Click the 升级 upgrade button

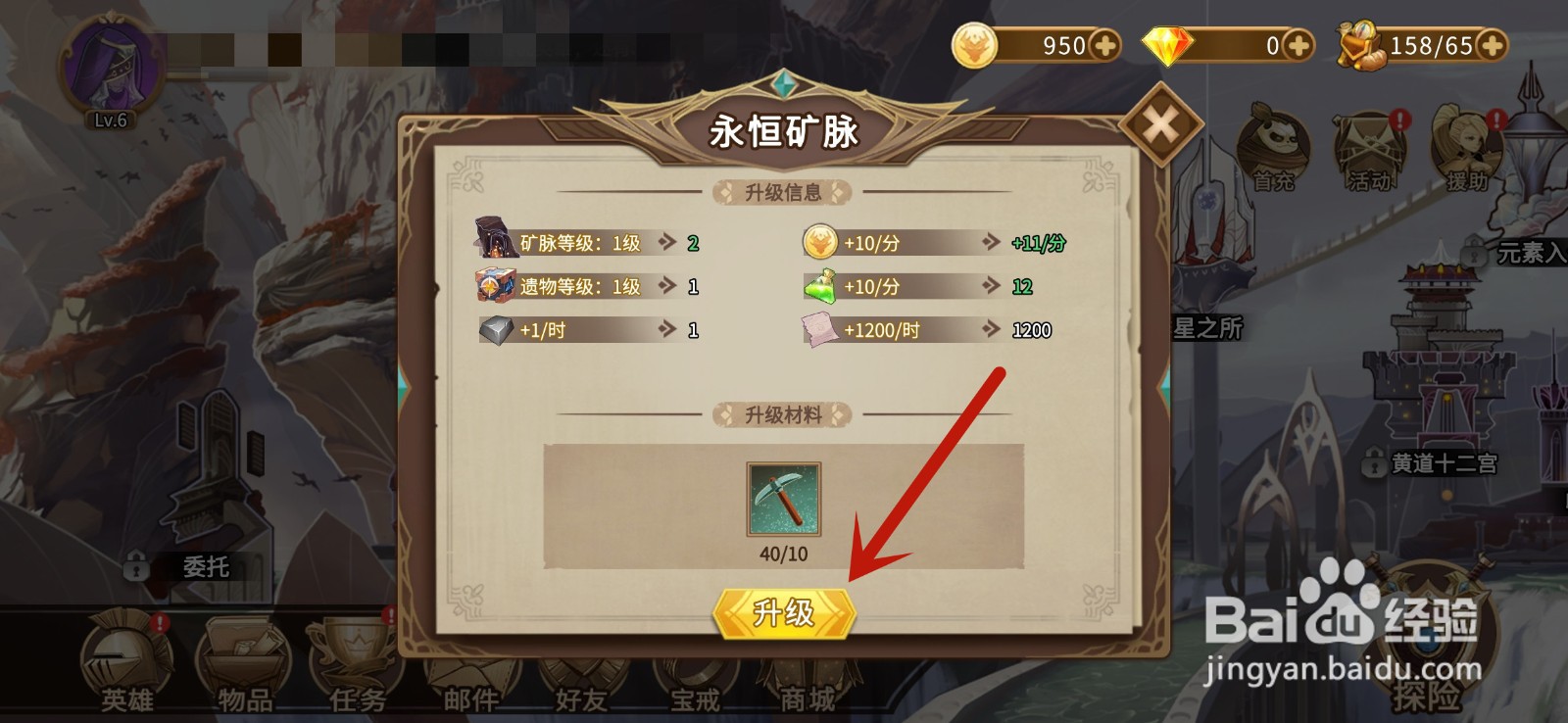[784, 613]
